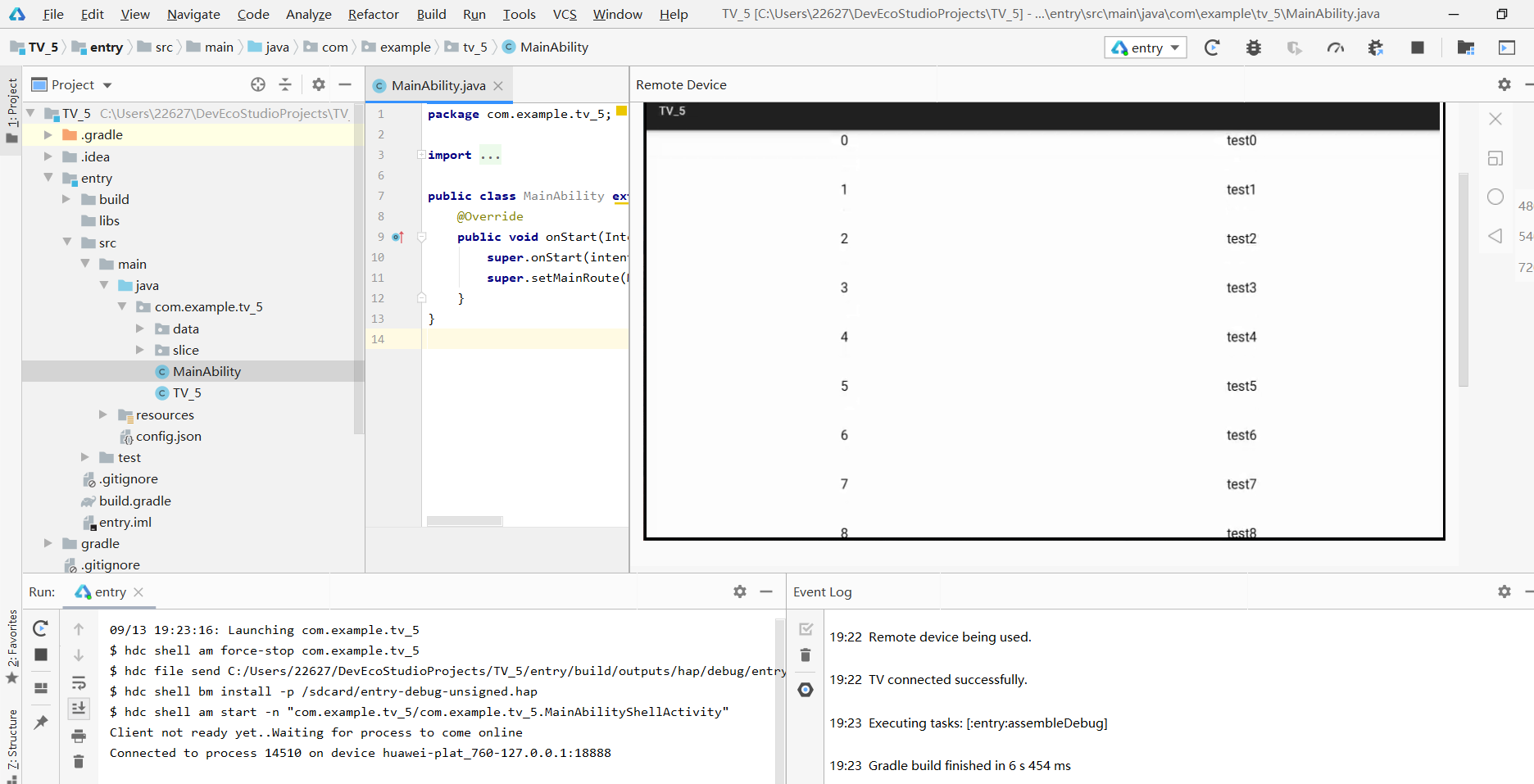Rerun entry in Run panel
This screenshot has height=784, width=1534.
pyautogui.click(x=41, y=628)
